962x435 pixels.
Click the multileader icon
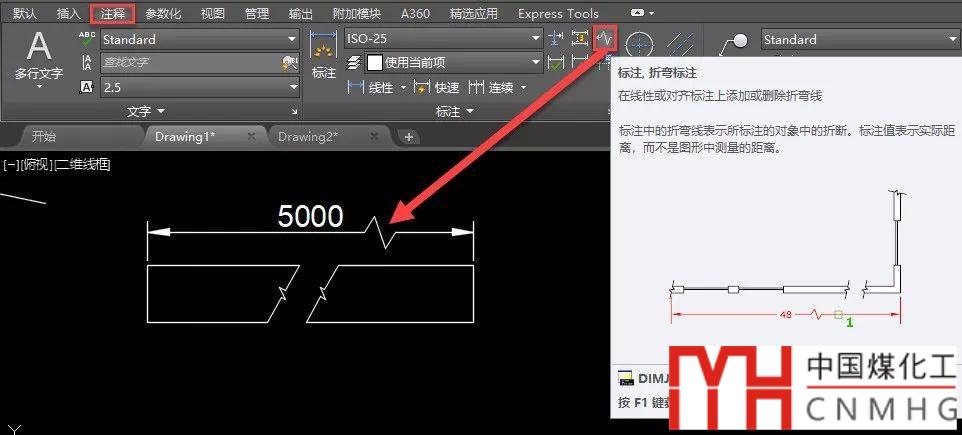point(734,45)
